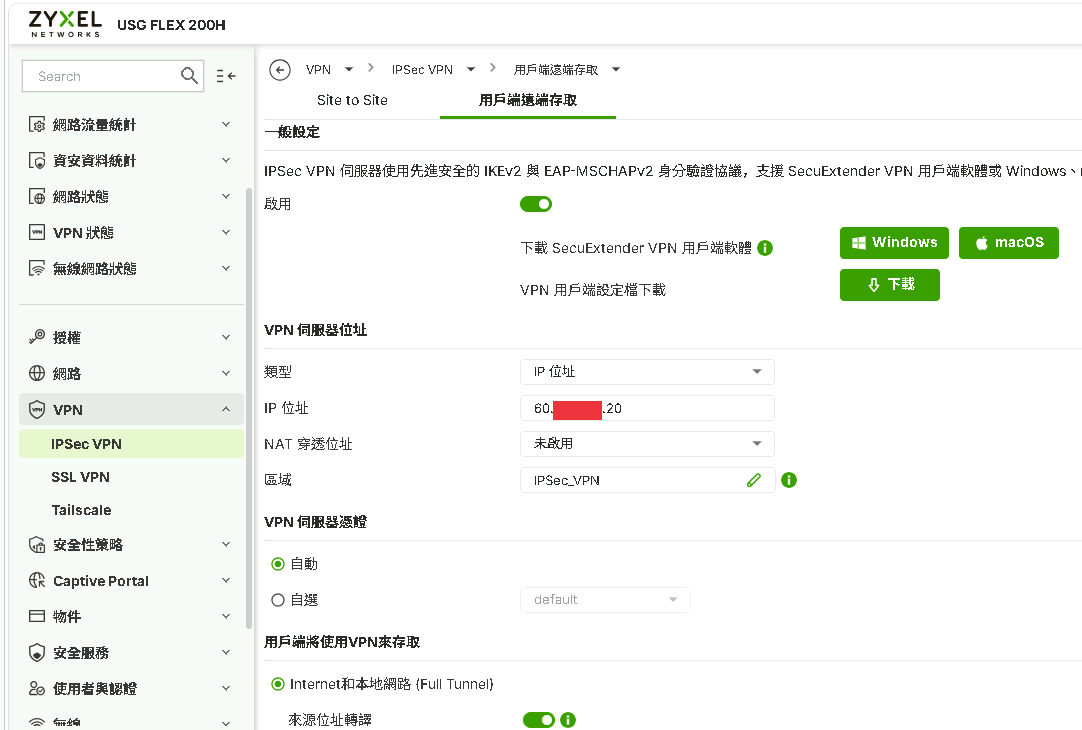Click the 使用者與認證 user icon
Viewport: 1082px width, 730px height.
(x=37, y=688)
